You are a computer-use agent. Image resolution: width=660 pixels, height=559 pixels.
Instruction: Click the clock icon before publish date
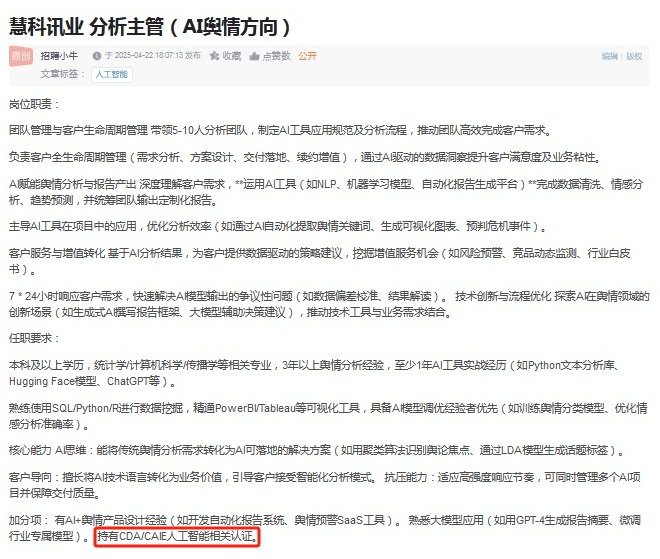(x=97, y=56)
